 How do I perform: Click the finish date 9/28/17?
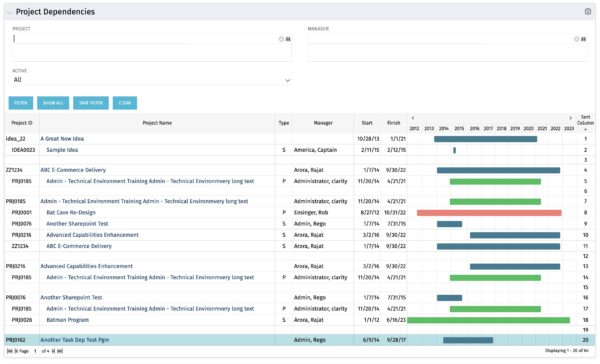point(396,340)
